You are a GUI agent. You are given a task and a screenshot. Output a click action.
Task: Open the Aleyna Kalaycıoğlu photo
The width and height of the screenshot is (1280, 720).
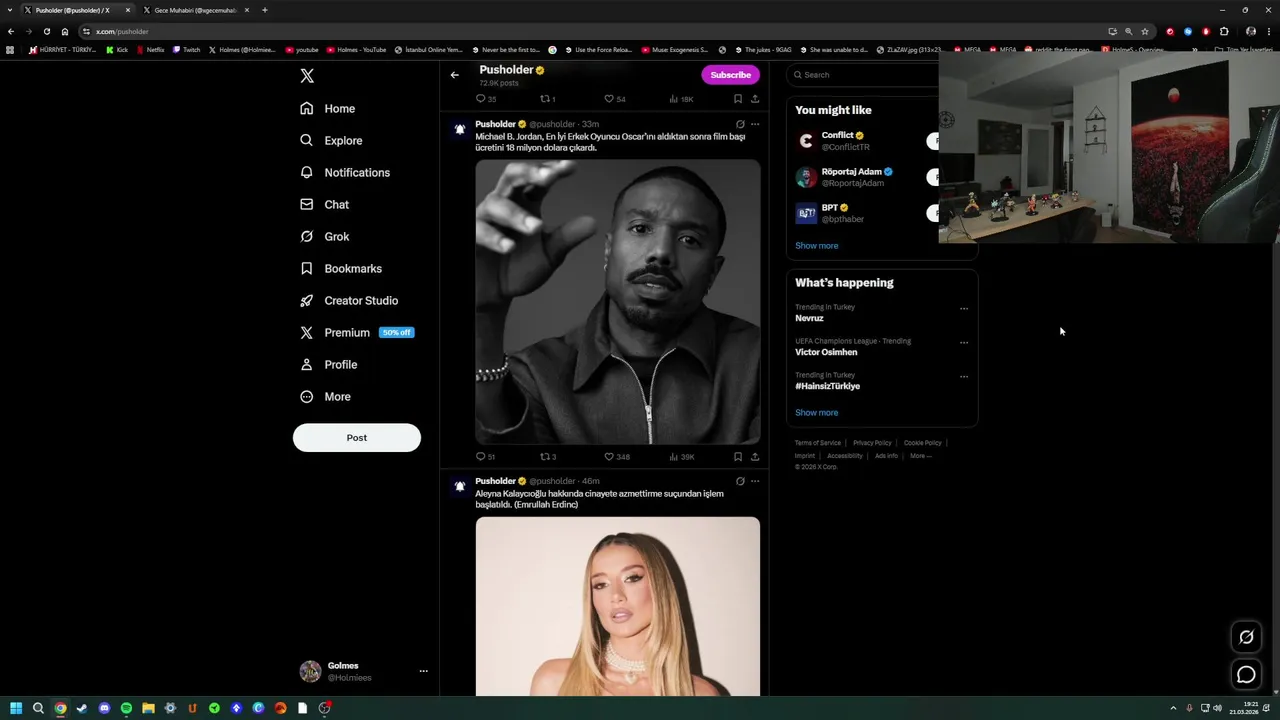(x=618, y=606)
